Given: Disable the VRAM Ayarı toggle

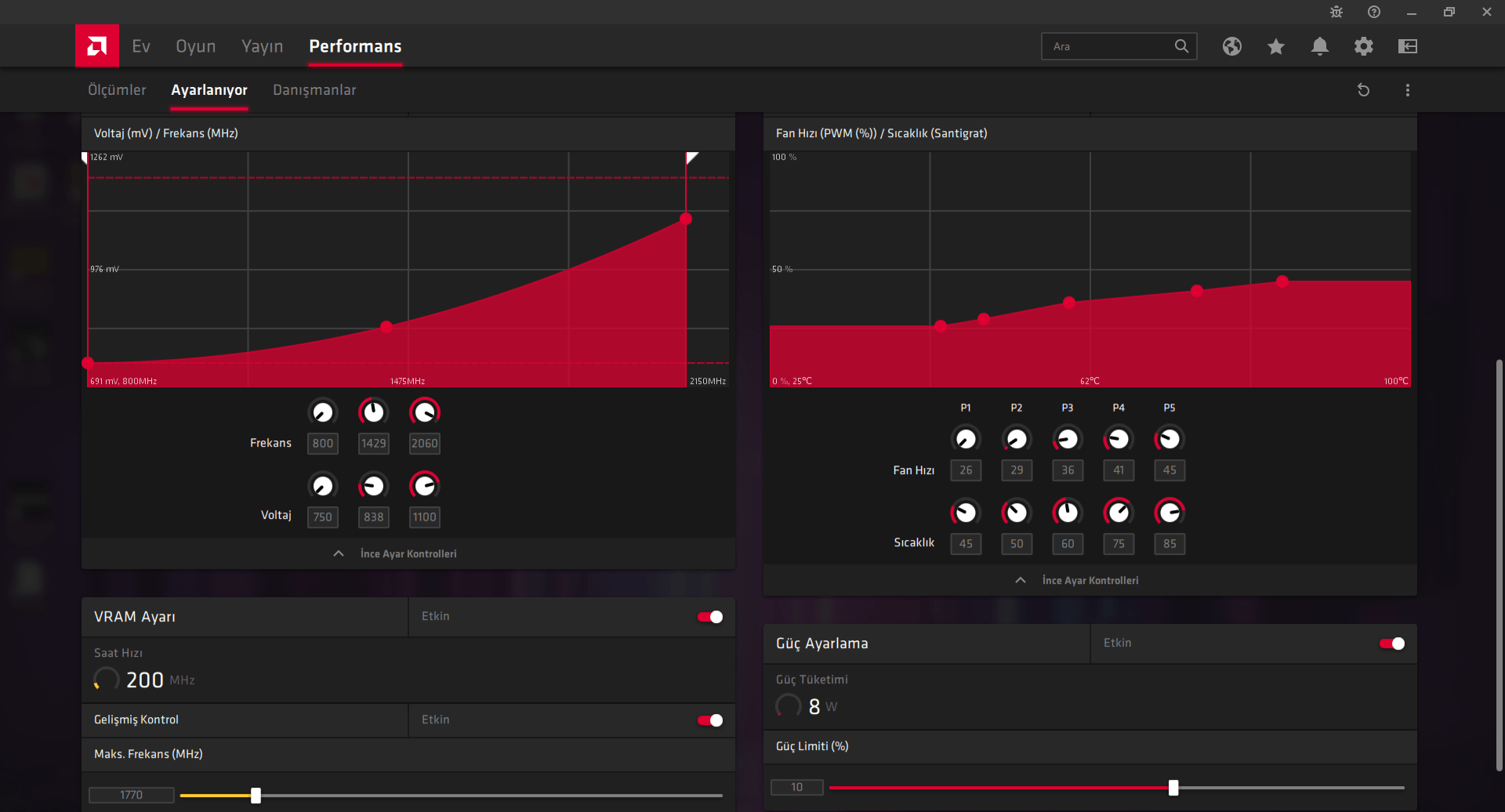Looking at the screenshot, I should click(x=710, y=617).
